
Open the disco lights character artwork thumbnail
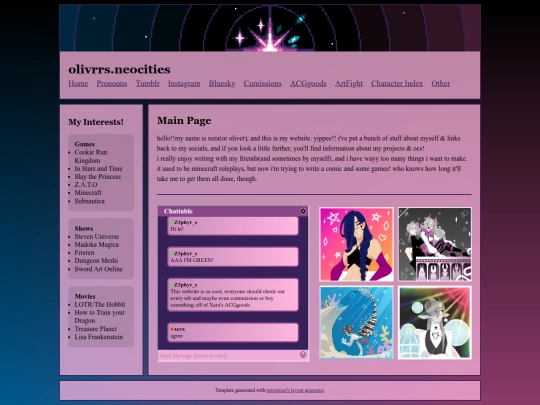click(435, 323)
